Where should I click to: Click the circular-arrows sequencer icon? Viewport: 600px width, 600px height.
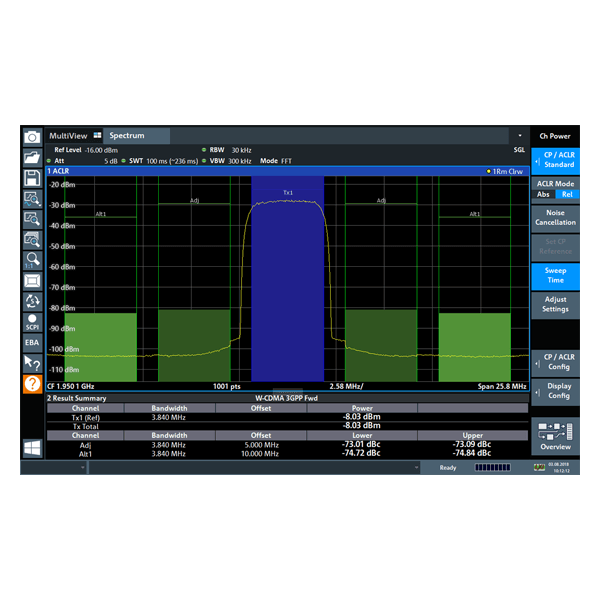pyautogui.click(x=32, y=302)
